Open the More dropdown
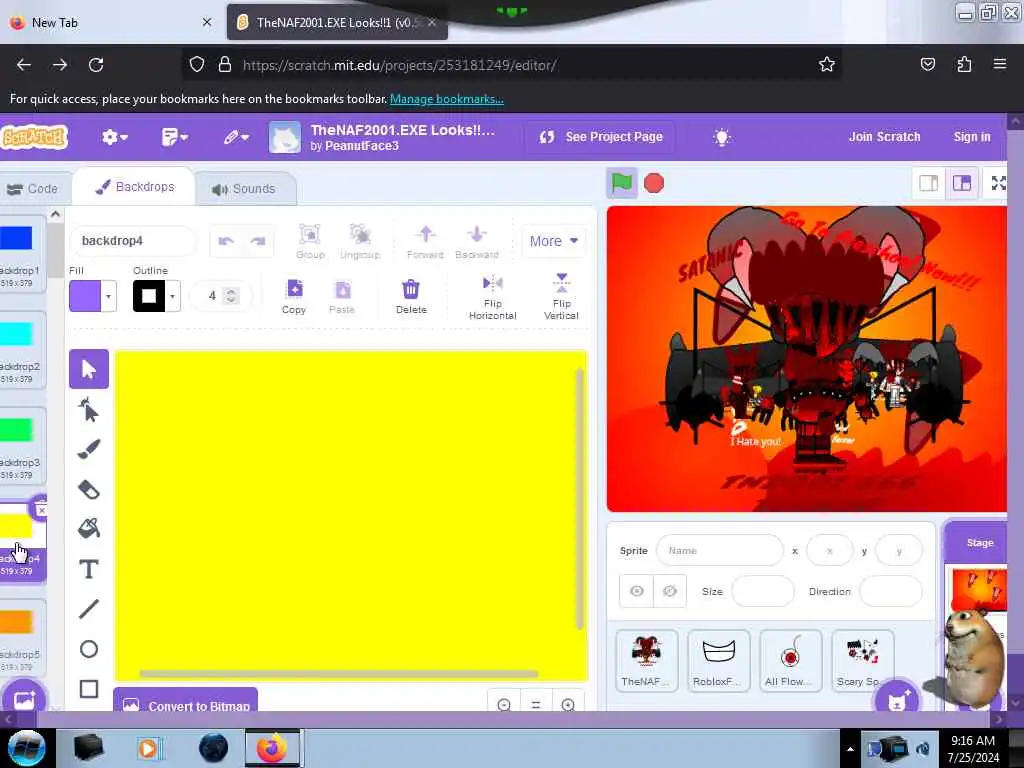This screenshot has width=1024, height=768. (553, 241)
